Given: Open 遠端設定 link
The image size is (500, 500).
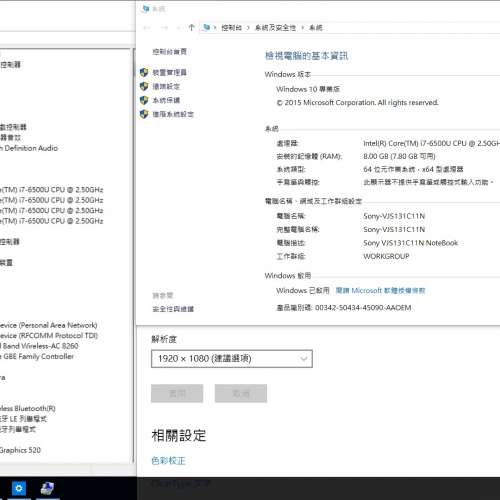Looking at the screenshot, I should point(166,86).
